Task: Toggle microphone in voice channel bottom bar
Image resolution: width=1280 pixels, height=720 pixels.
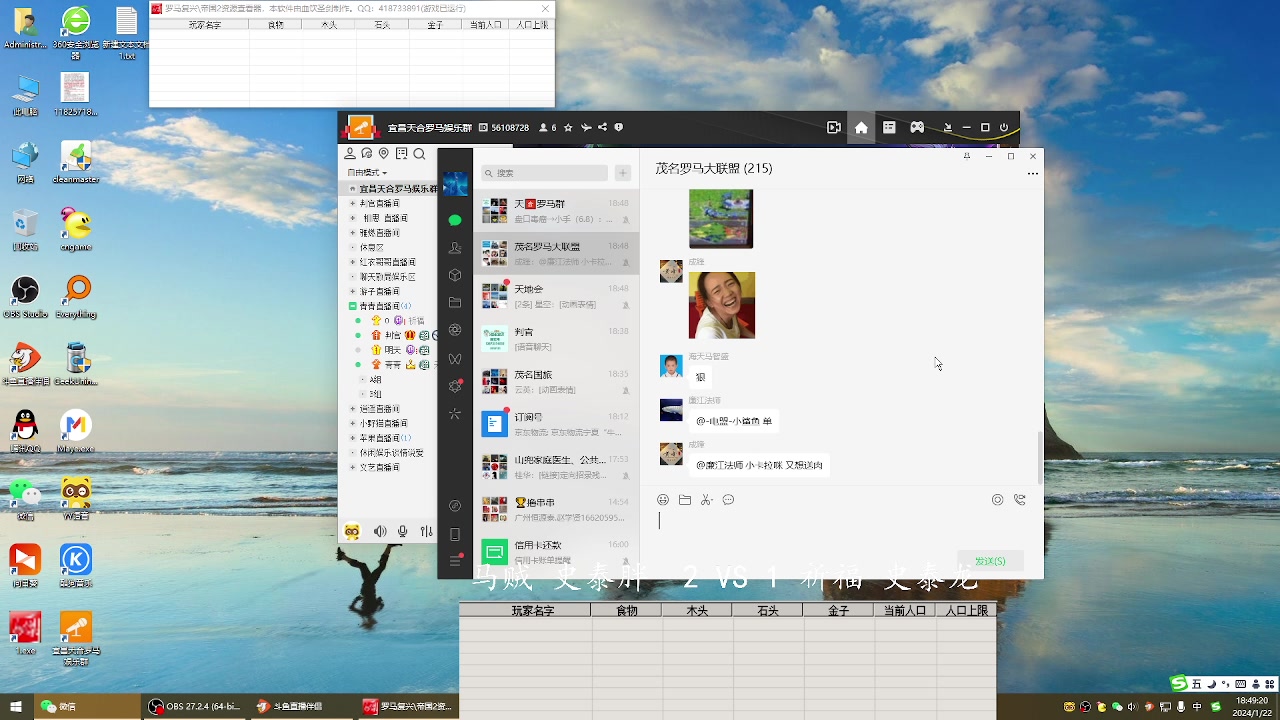Action: point(403,532)
